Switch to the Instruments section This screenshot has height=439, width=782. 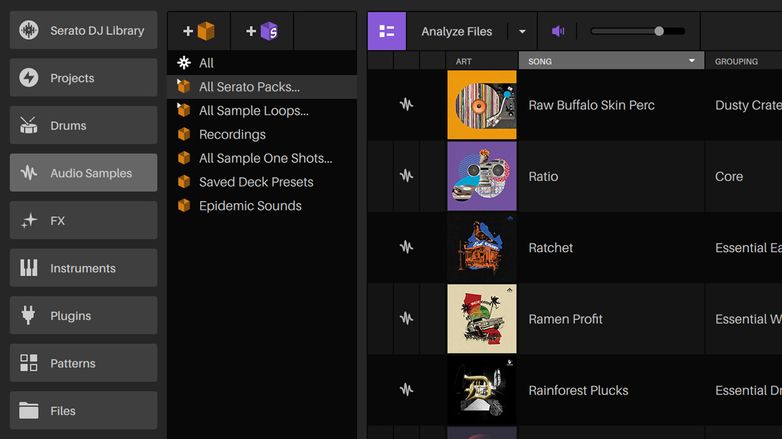pyautogui.click(x=83, y=268)
